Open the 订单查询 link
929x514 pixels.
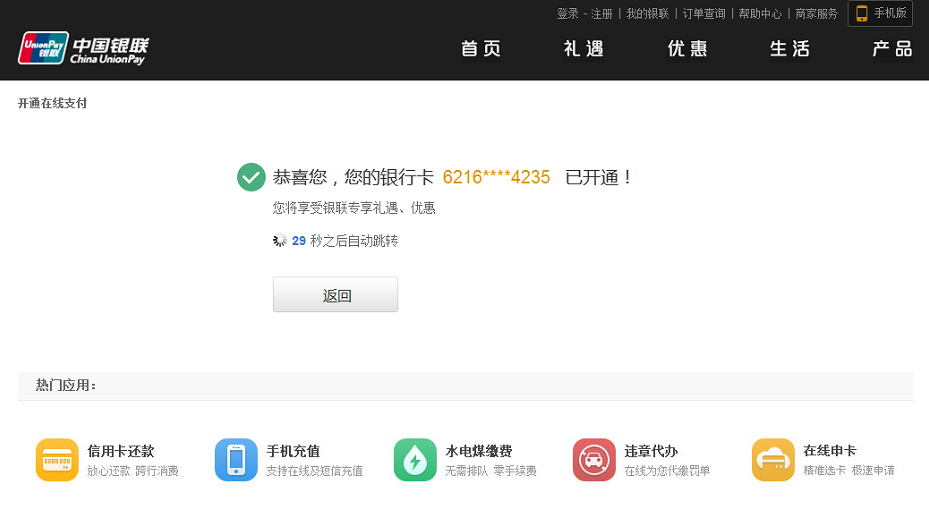704,14
